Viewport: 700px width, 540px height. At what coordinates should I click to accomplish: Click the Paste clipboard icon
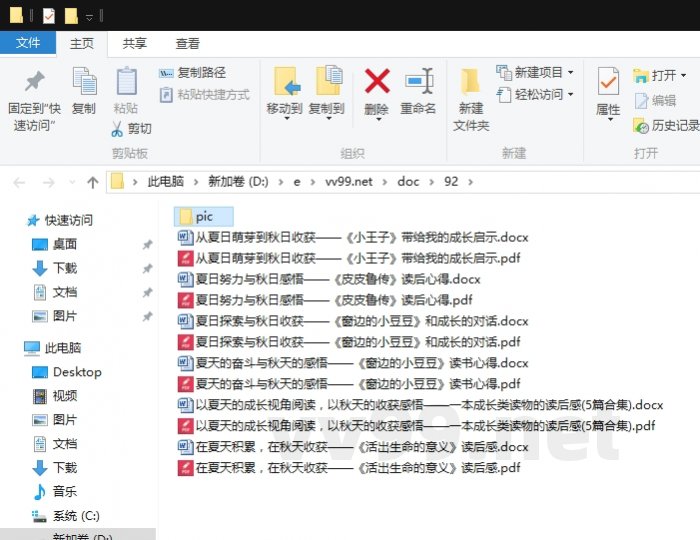[x=126, y=81]
